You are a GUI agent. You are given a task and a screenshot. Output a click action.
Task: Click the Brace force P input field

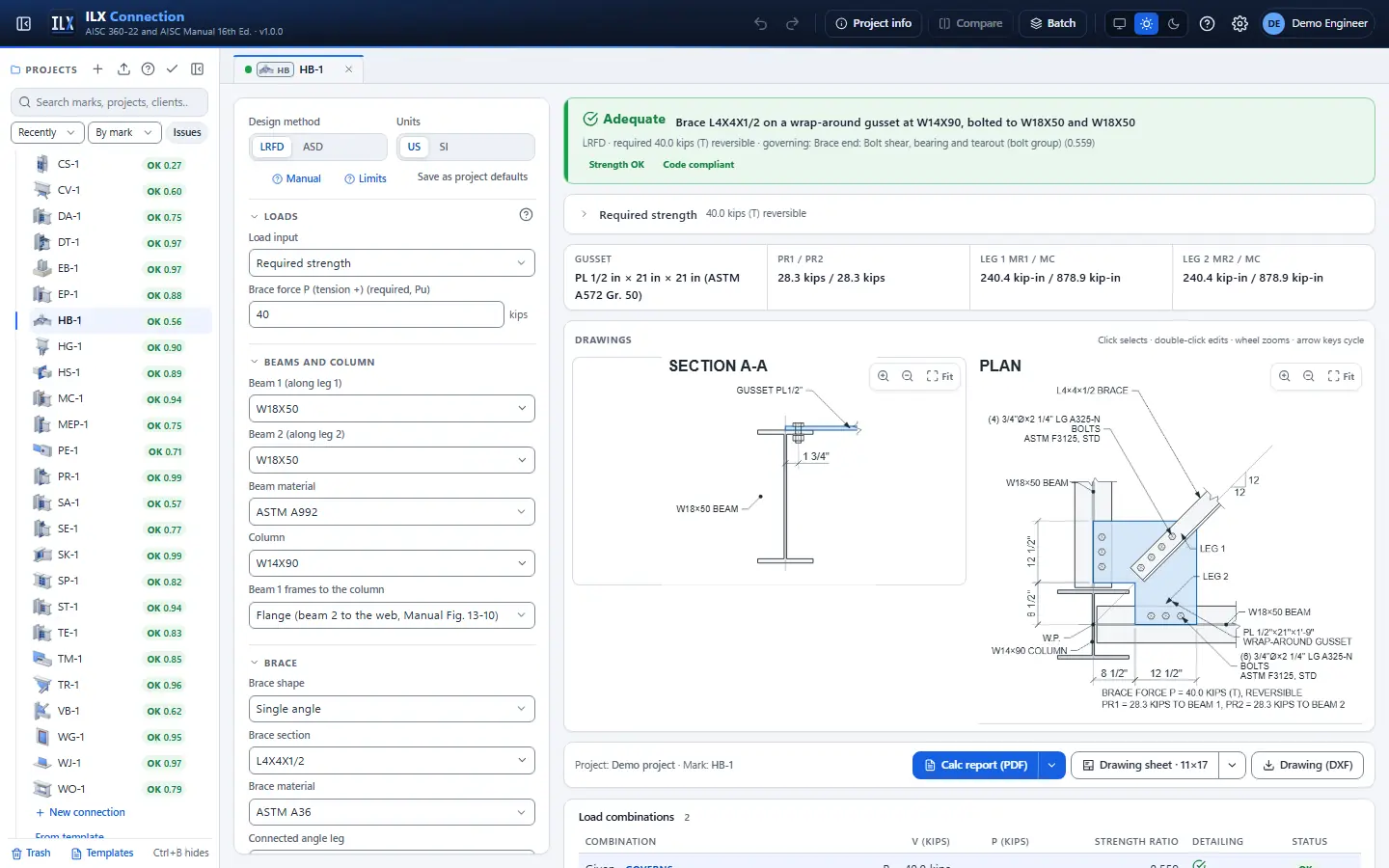click(376, 314)
